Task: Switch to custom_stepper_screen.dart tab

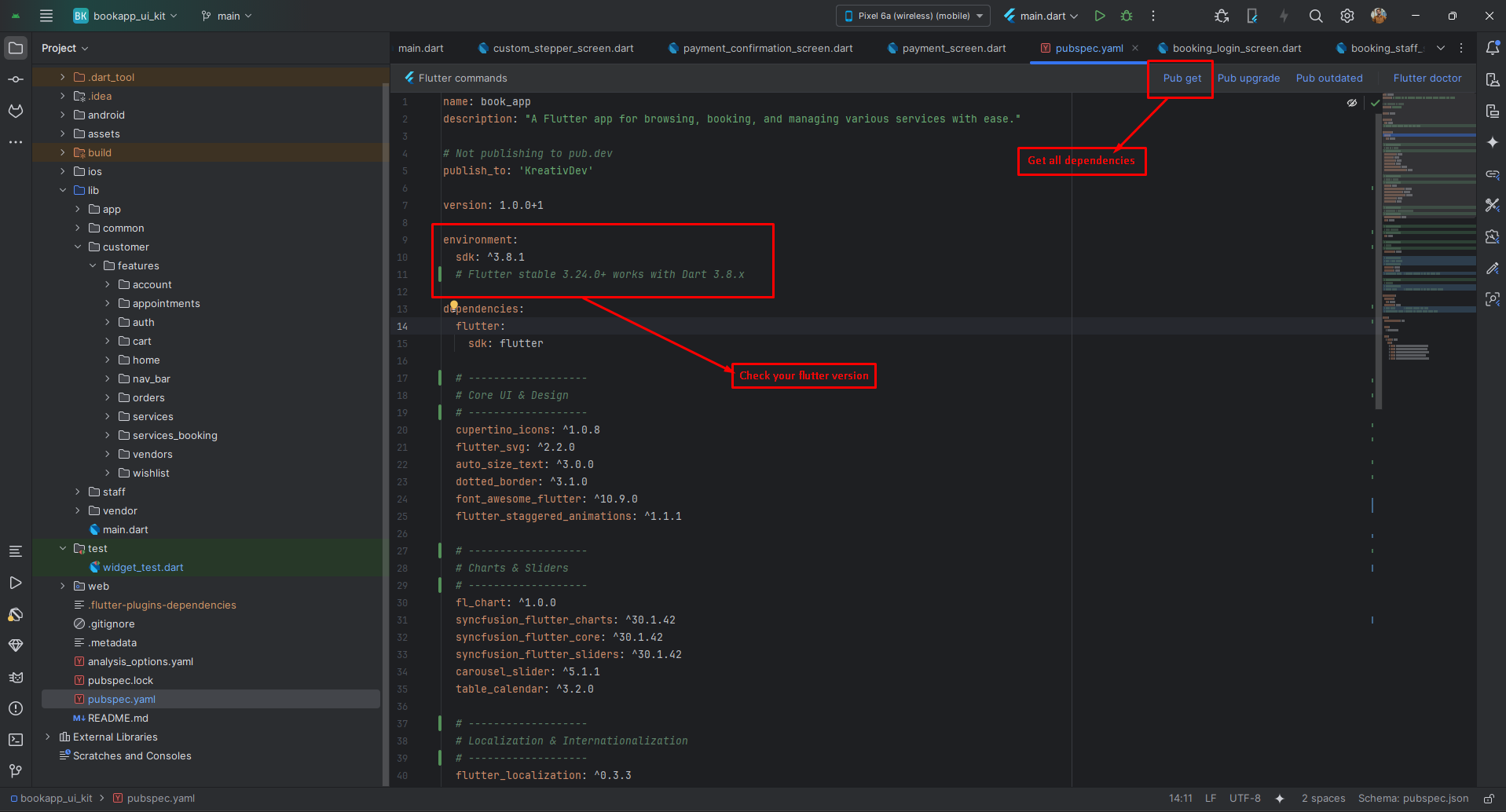Action: click(556, 48)
